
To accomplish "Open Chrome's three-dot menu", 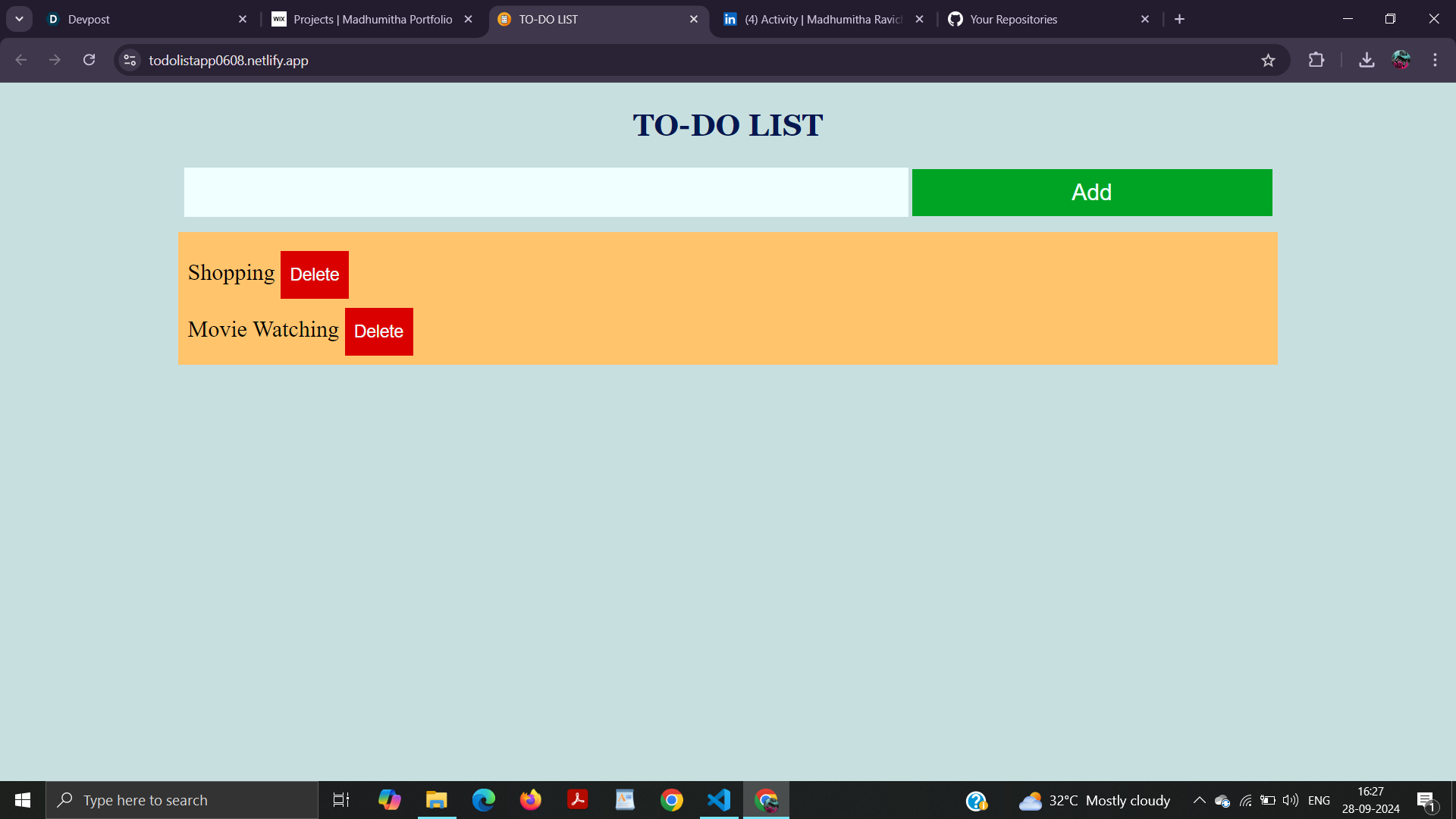I will point(1434,60).
